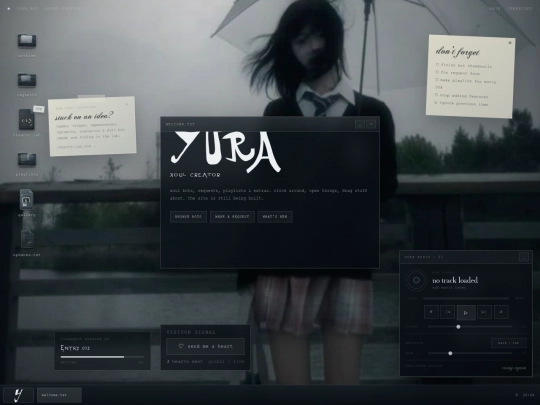Minimize the Yura audio player window
540x405 pixels.
(524, 257)
